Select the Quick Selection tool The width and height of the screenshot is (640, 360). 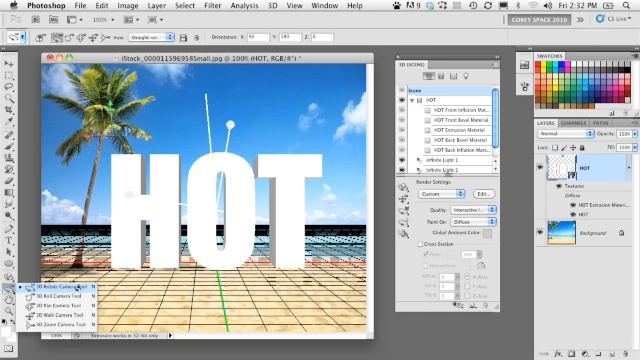pyautogui.click(x=9, y=98)
